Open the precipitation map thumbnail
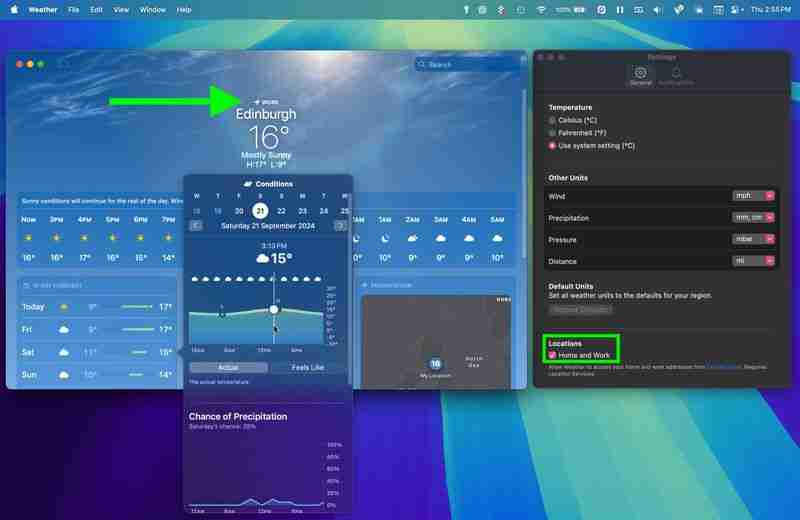 coord(437,342)
